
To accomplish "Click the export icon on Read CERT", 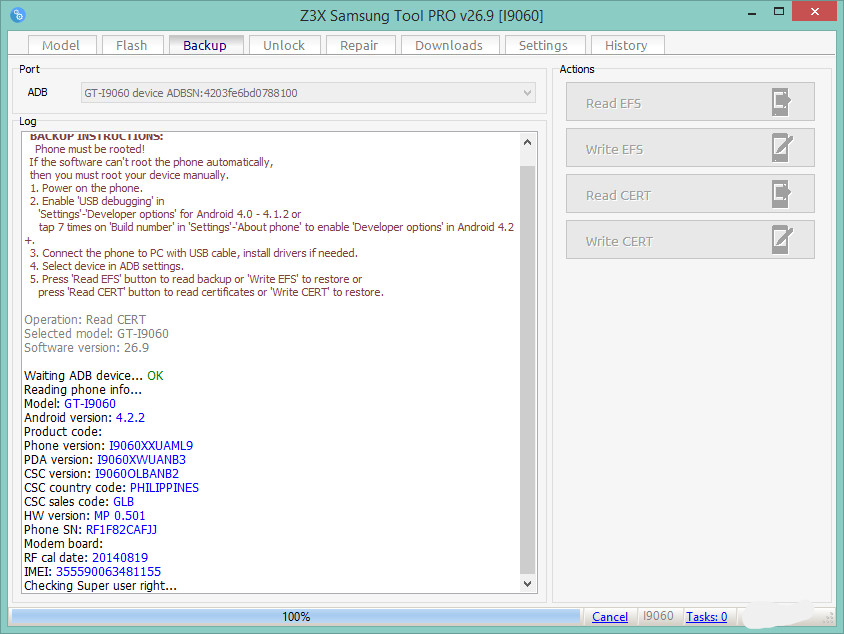I will (x=781, y=194).
